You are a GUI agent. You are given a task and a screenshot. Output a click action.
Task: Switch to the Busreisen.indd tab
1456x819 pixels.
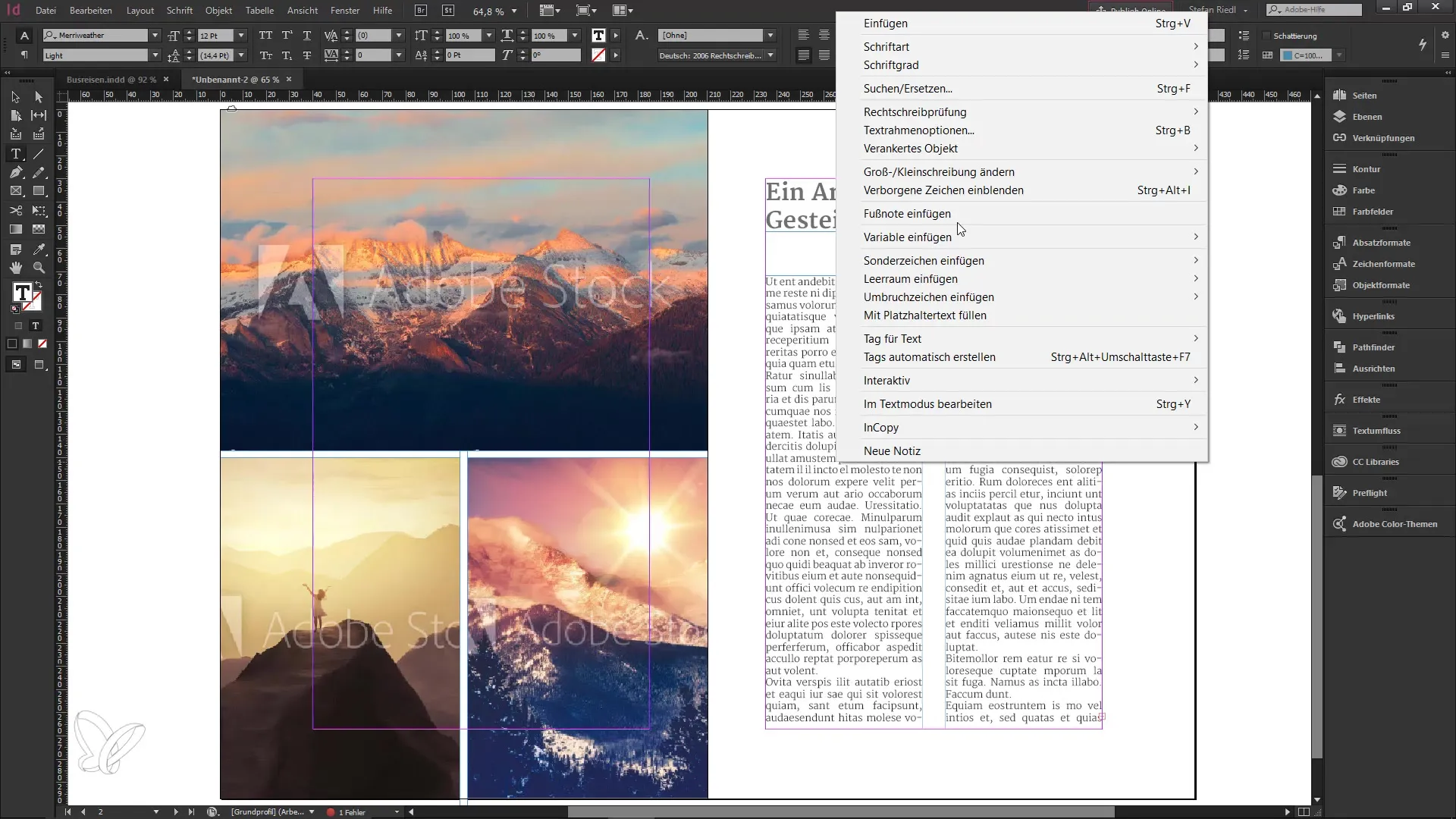[111, 79]
